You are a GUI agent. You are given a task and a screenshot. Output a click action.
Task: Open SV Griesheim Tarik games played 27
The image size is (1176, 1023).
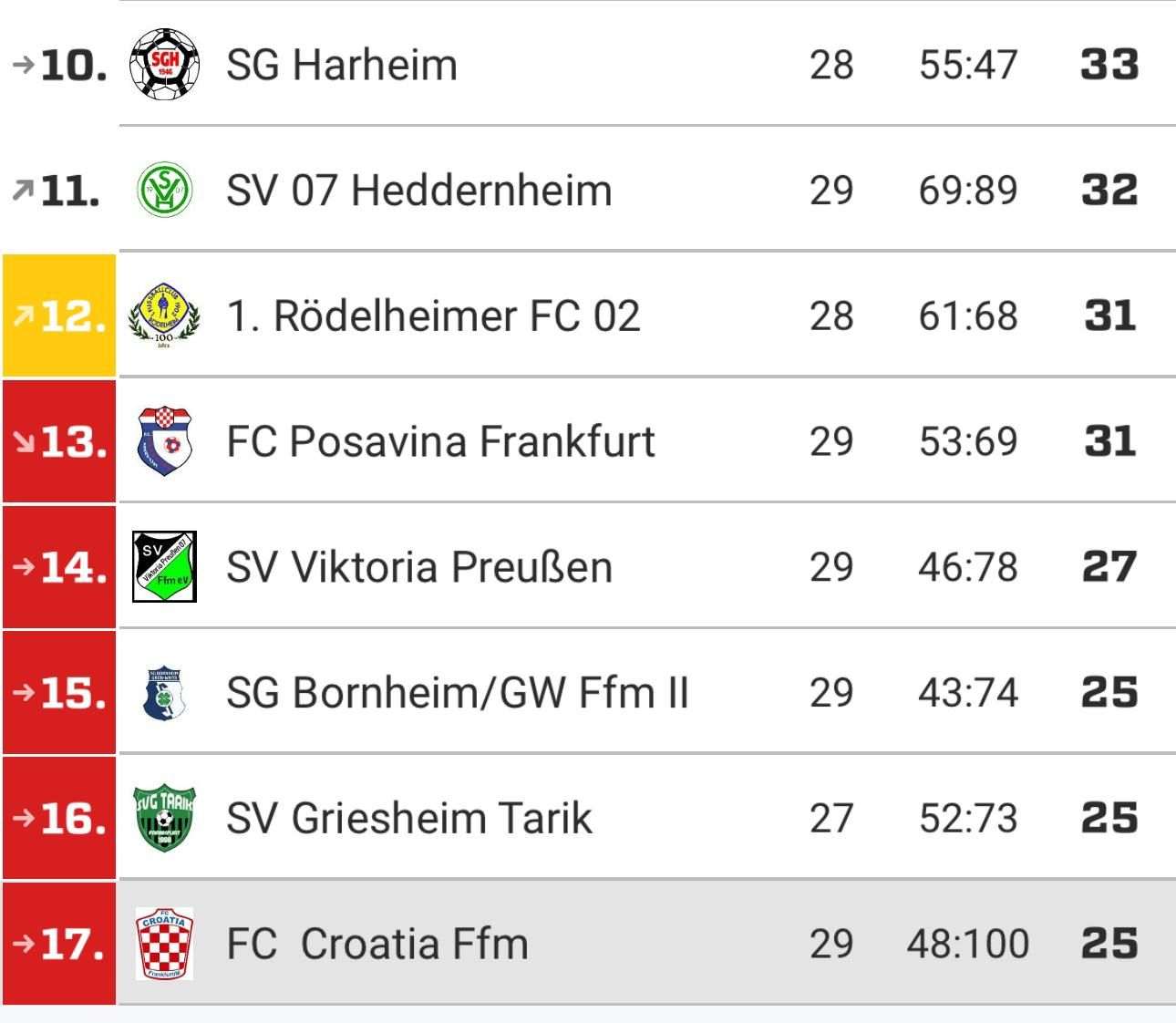point(831,819)
